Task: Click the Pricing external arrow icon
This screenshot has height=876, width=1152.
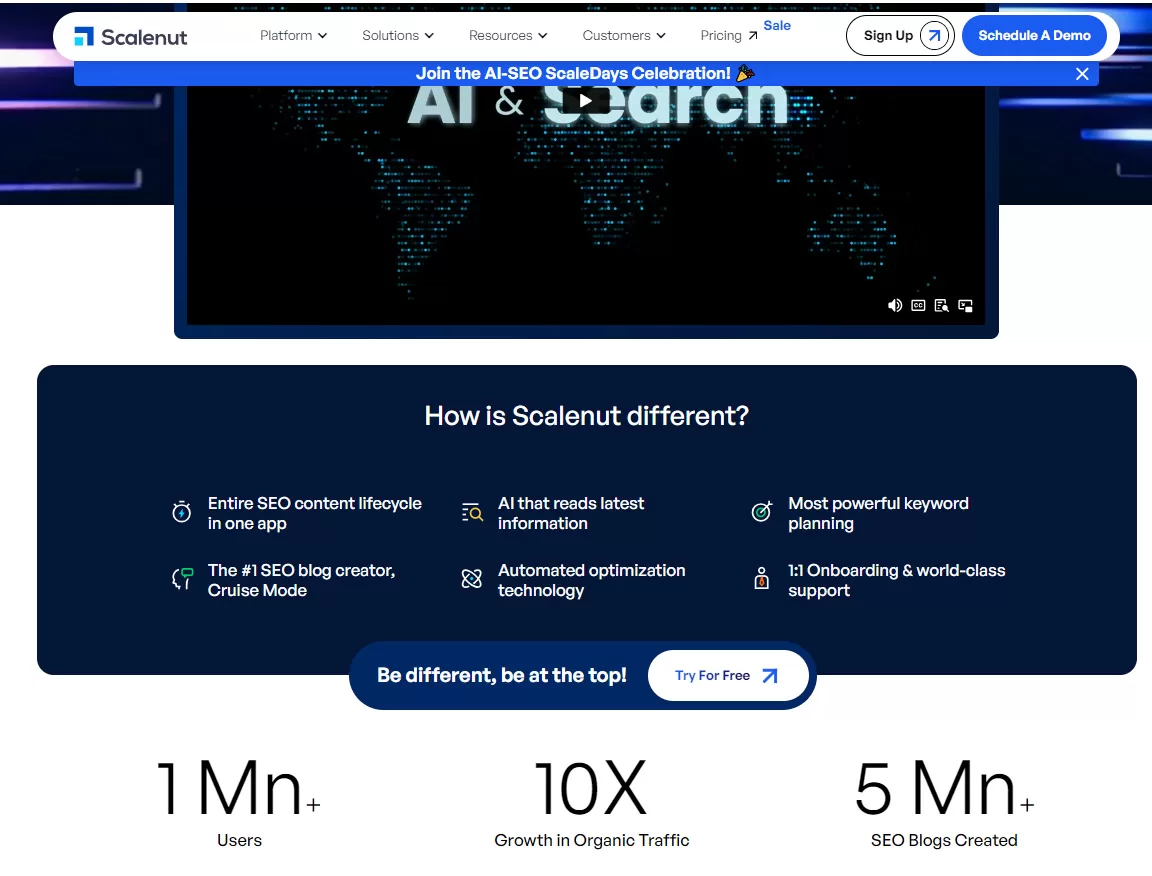Action: [x=752, y=35]
